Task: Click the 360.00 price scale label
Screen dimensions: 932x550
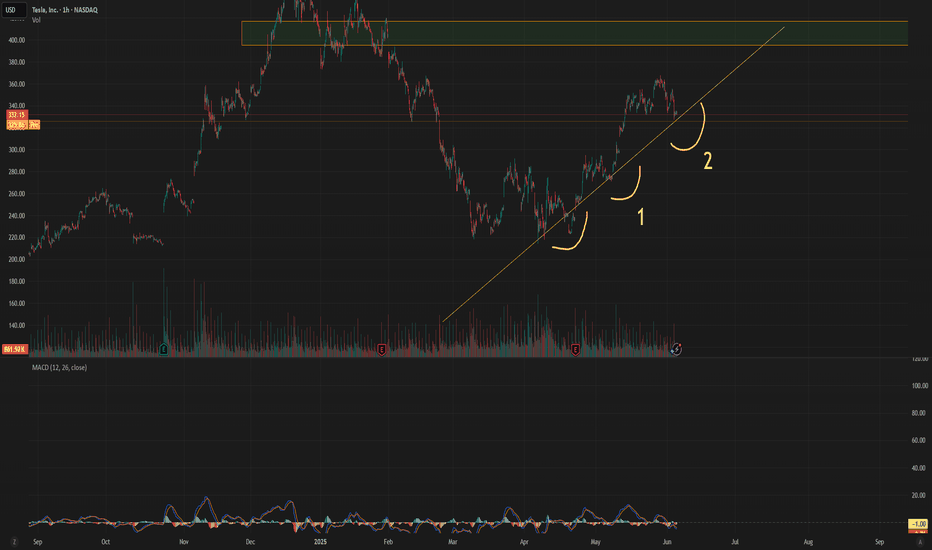Action: tap(17, 84)
